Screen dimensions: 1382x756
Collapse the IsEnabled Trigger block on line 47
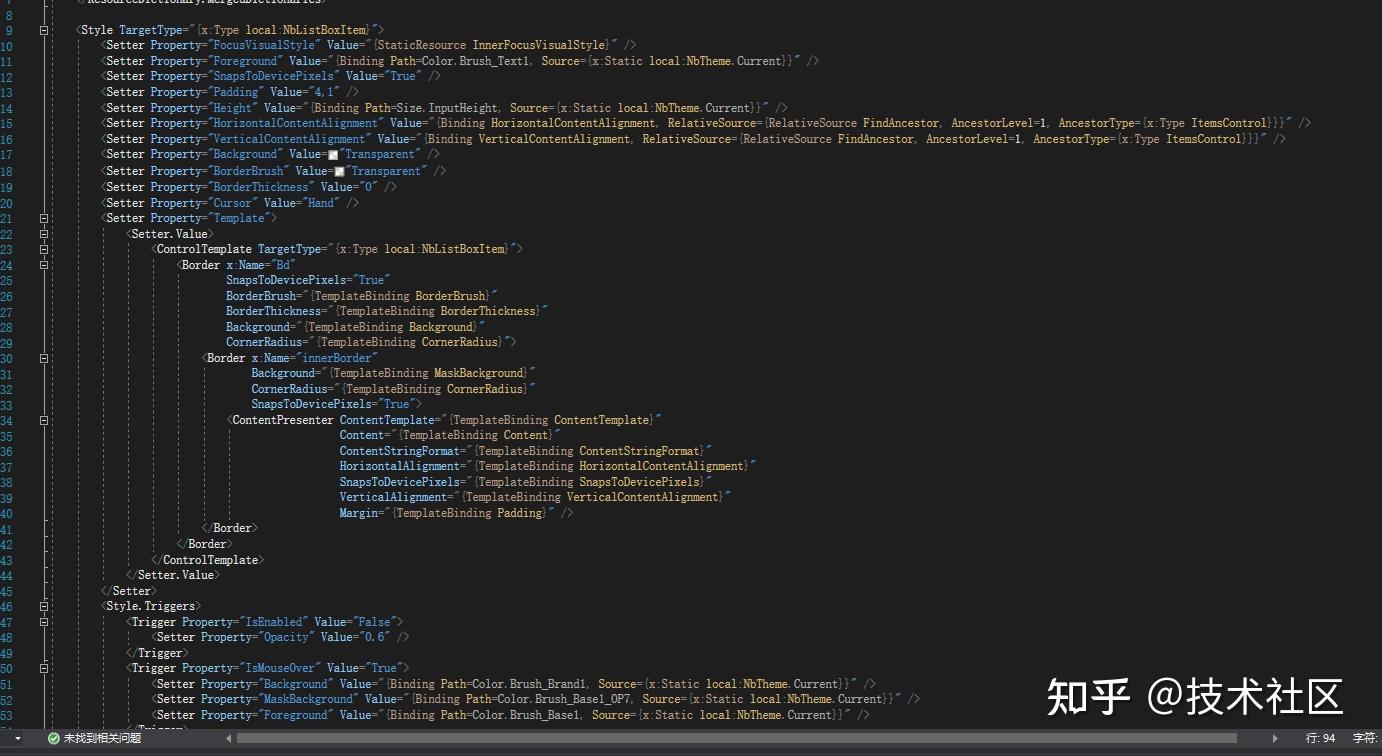44,622
